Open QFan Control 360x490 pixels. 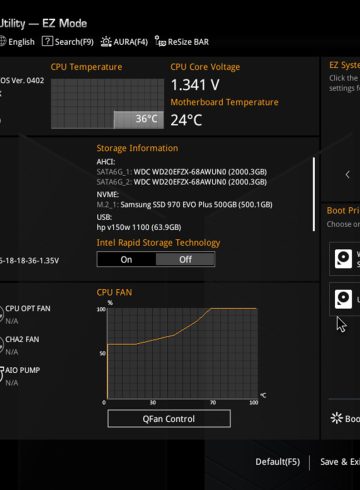tap(169, 419)
